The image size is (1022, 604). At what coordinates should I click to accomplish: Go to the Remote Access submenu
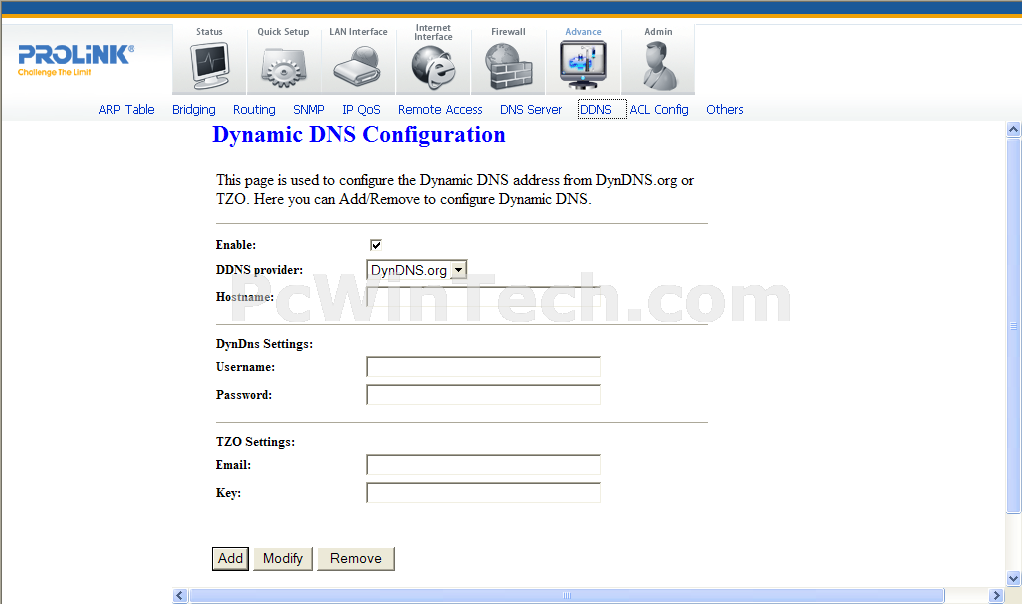click(440, 109)
